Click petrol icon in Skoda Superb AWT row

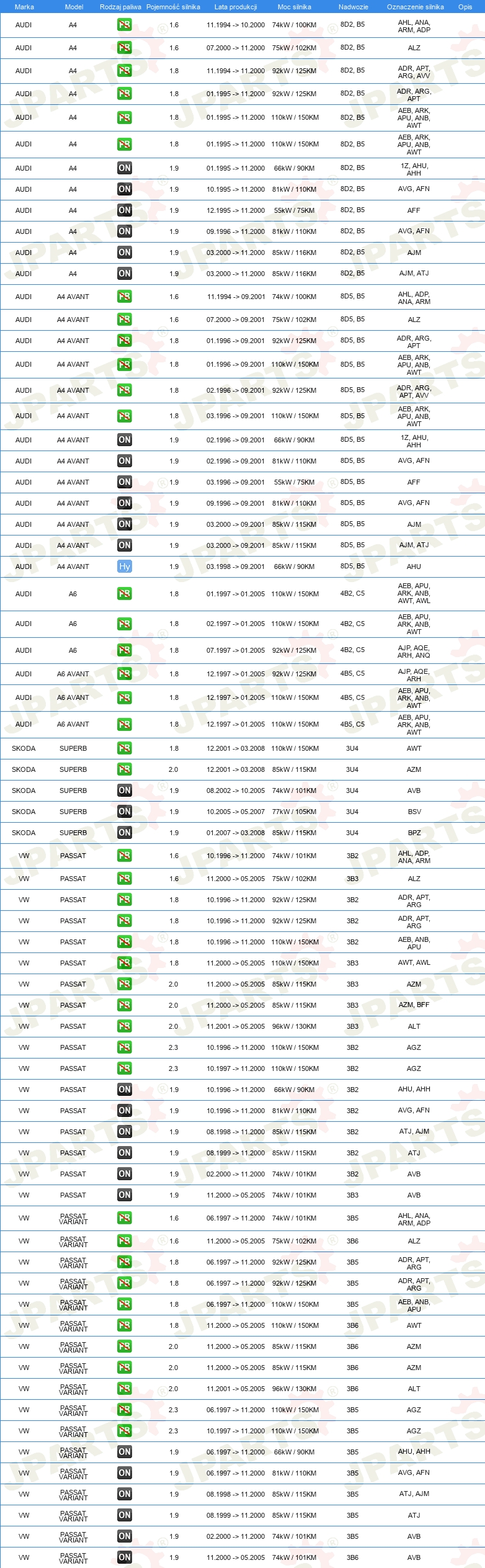(125, 748)
